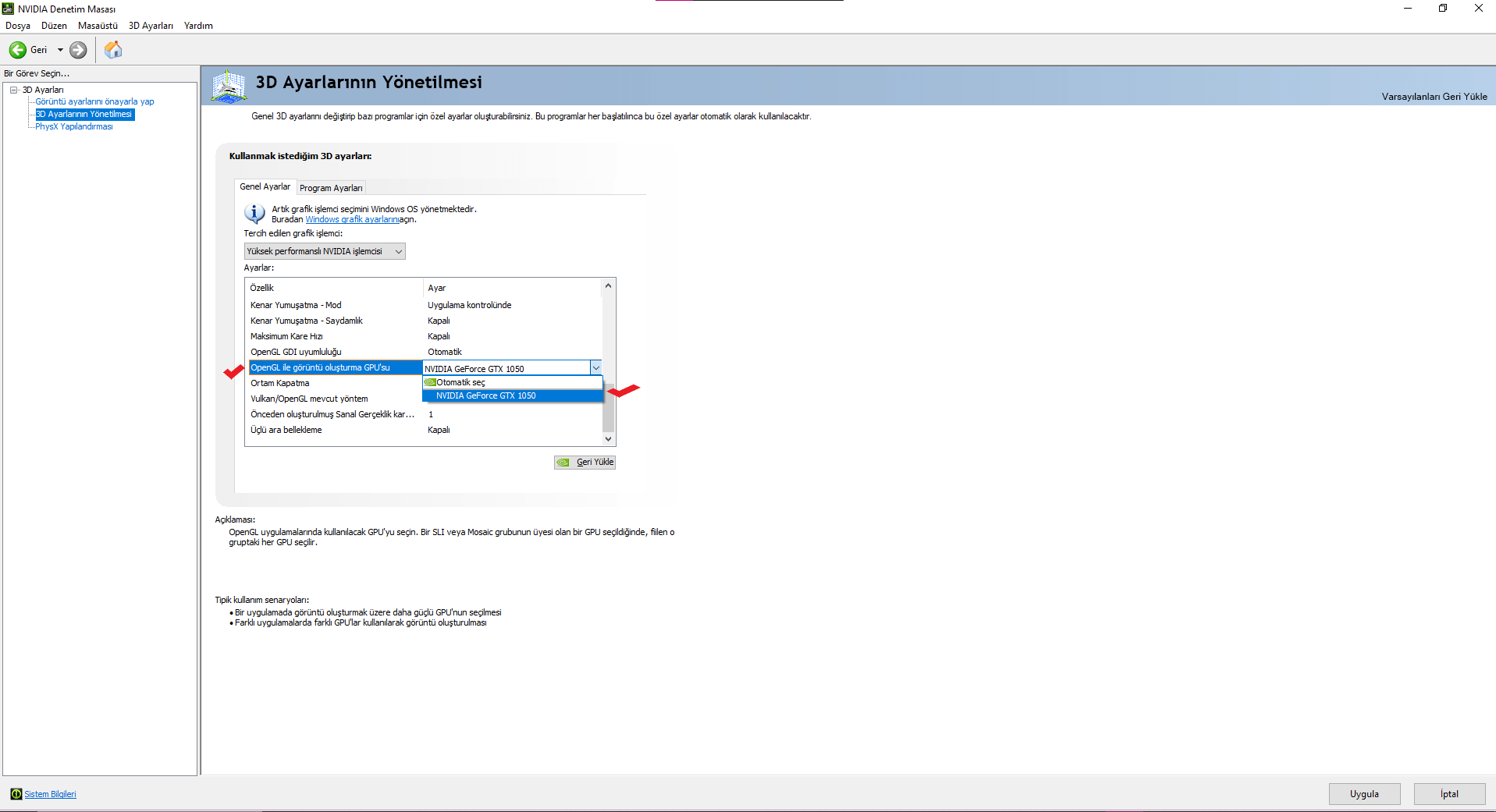
Task: Click the Geri Yükle button
Action: tap(585, 463)
